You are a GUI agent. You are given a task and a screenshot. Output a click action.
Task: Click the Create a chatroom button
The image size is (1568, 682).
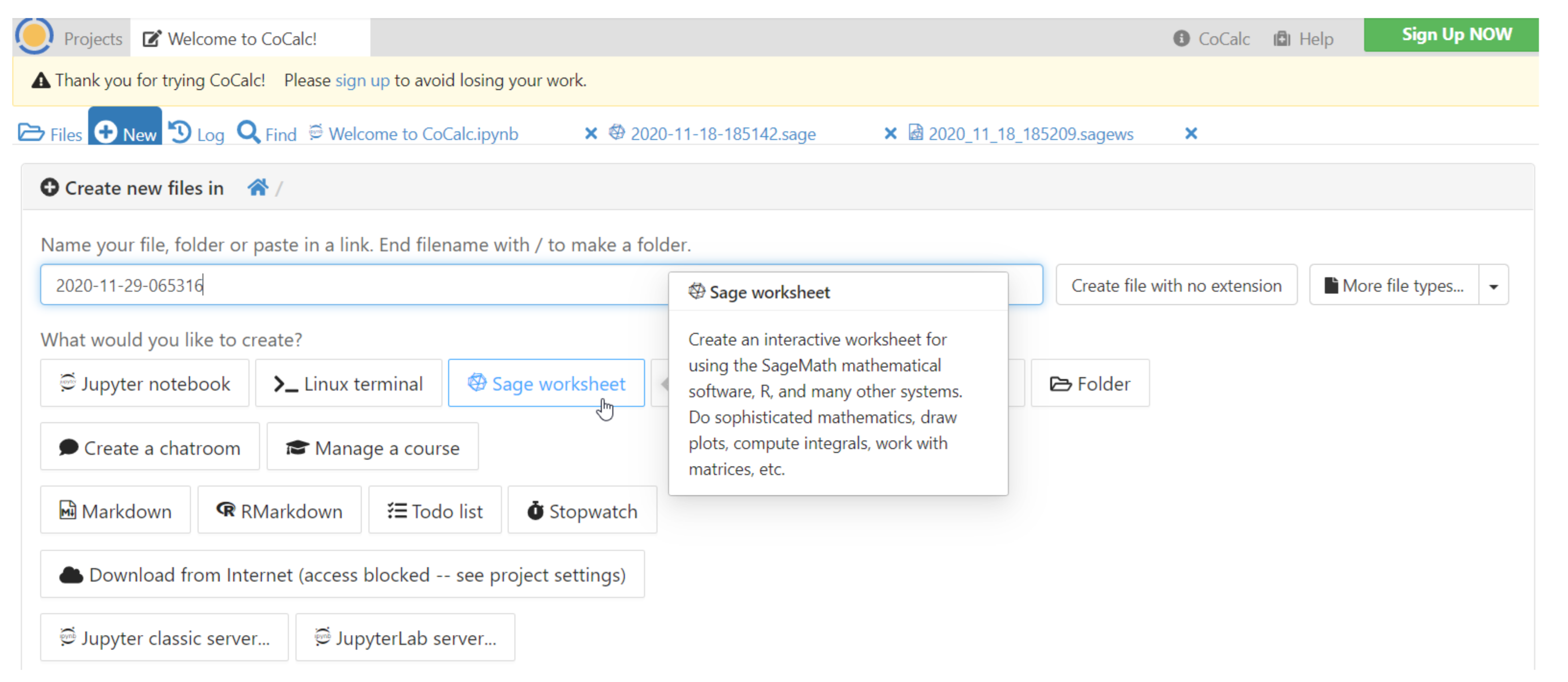click(x=150, y=448)
